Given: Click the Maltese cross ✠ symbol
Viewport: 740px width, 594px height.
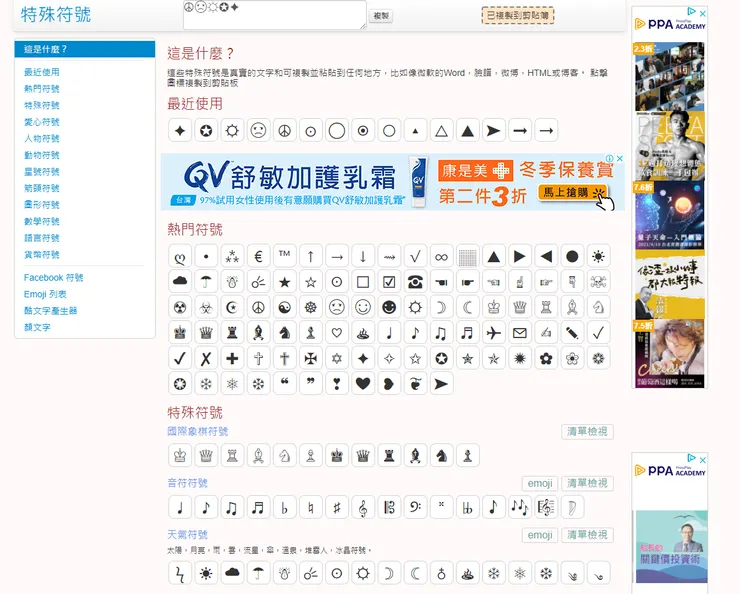Looking at the screenshot, I should click(311, 358).
